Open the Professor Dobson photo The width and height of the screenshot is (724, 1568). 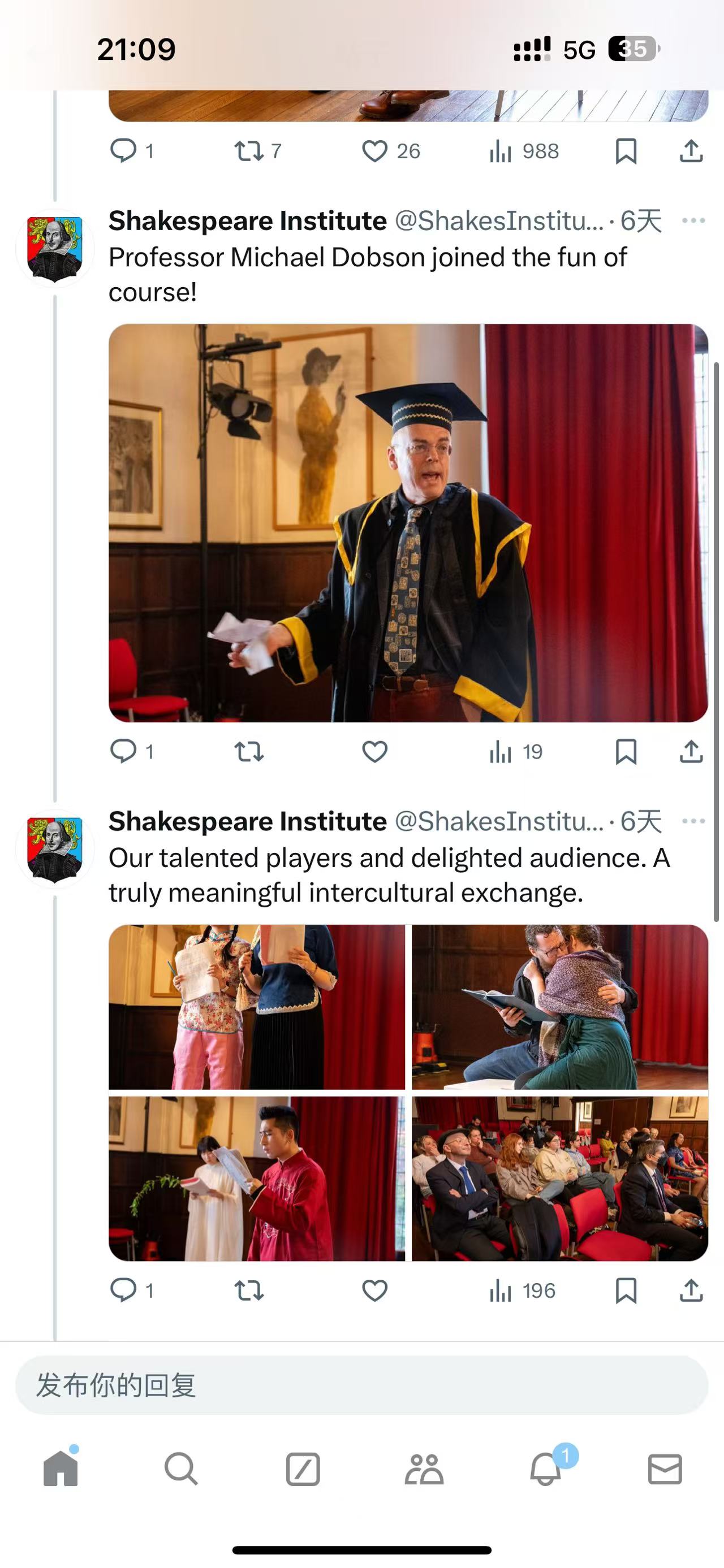(408, 523)
